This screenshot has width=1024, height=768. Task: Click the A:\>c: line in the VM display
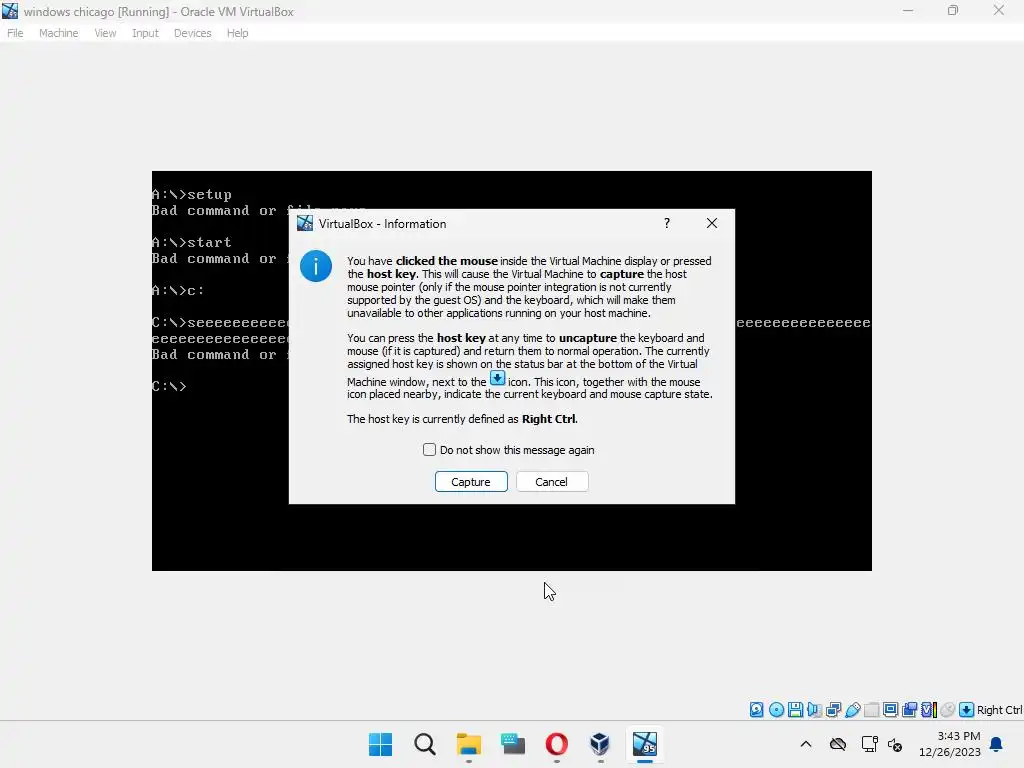(x=178, y=291)
